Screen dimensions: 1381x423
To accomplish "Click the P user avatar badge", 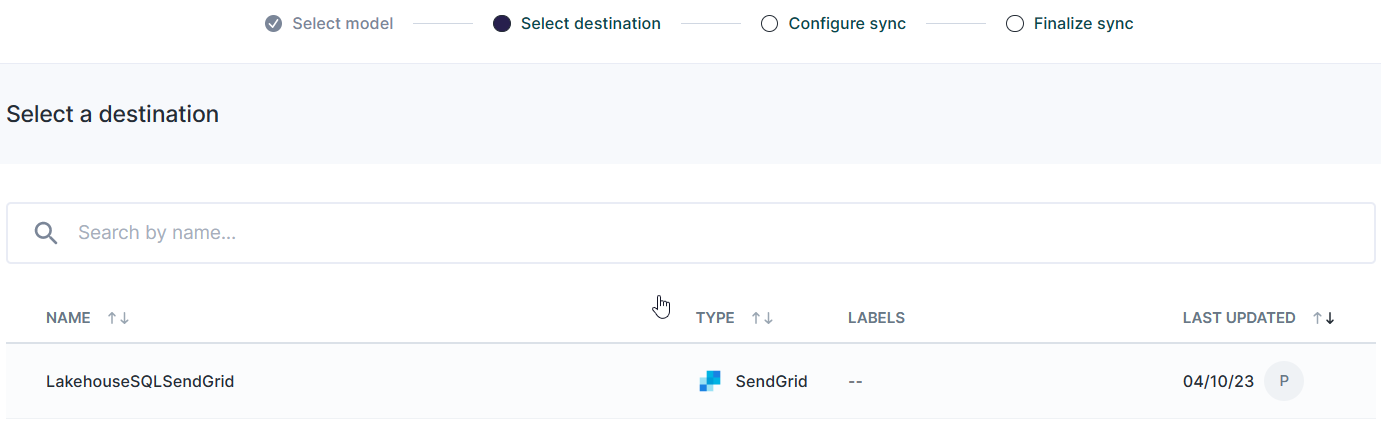I will click(x=1284, y=381).
